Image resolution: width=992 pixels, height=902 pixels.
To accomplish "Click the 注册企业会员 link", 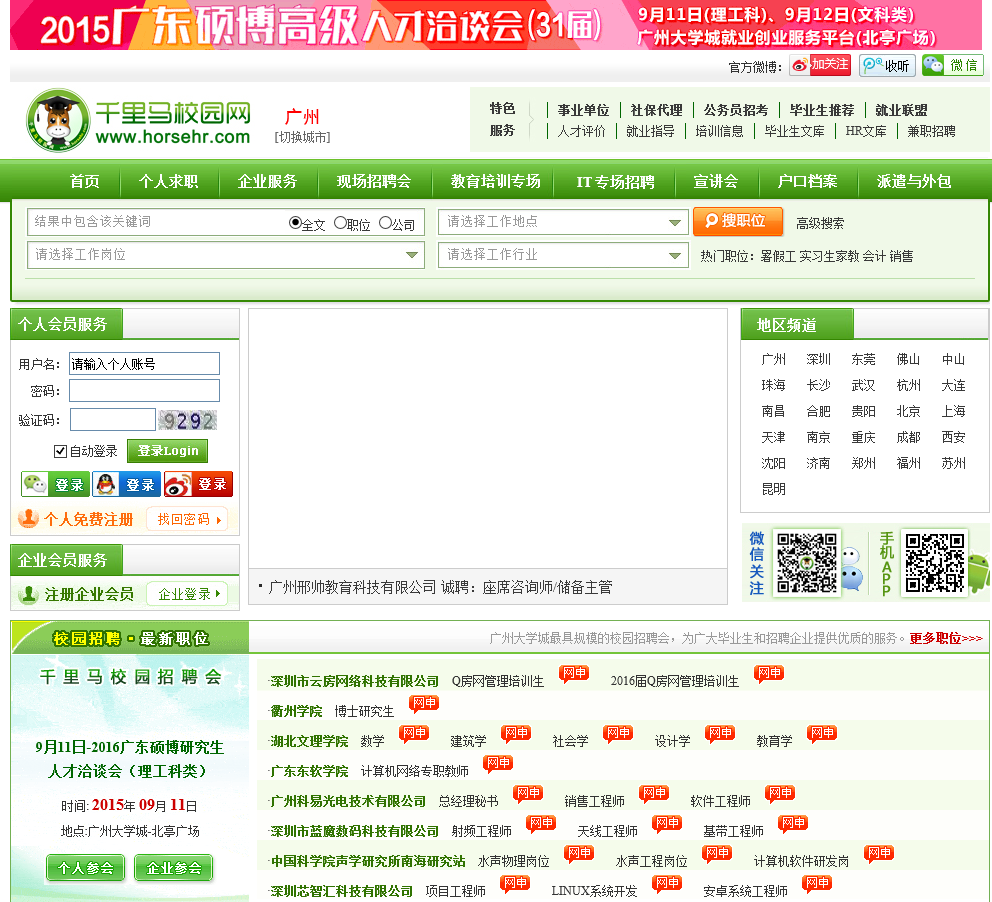I will (89, 594).
